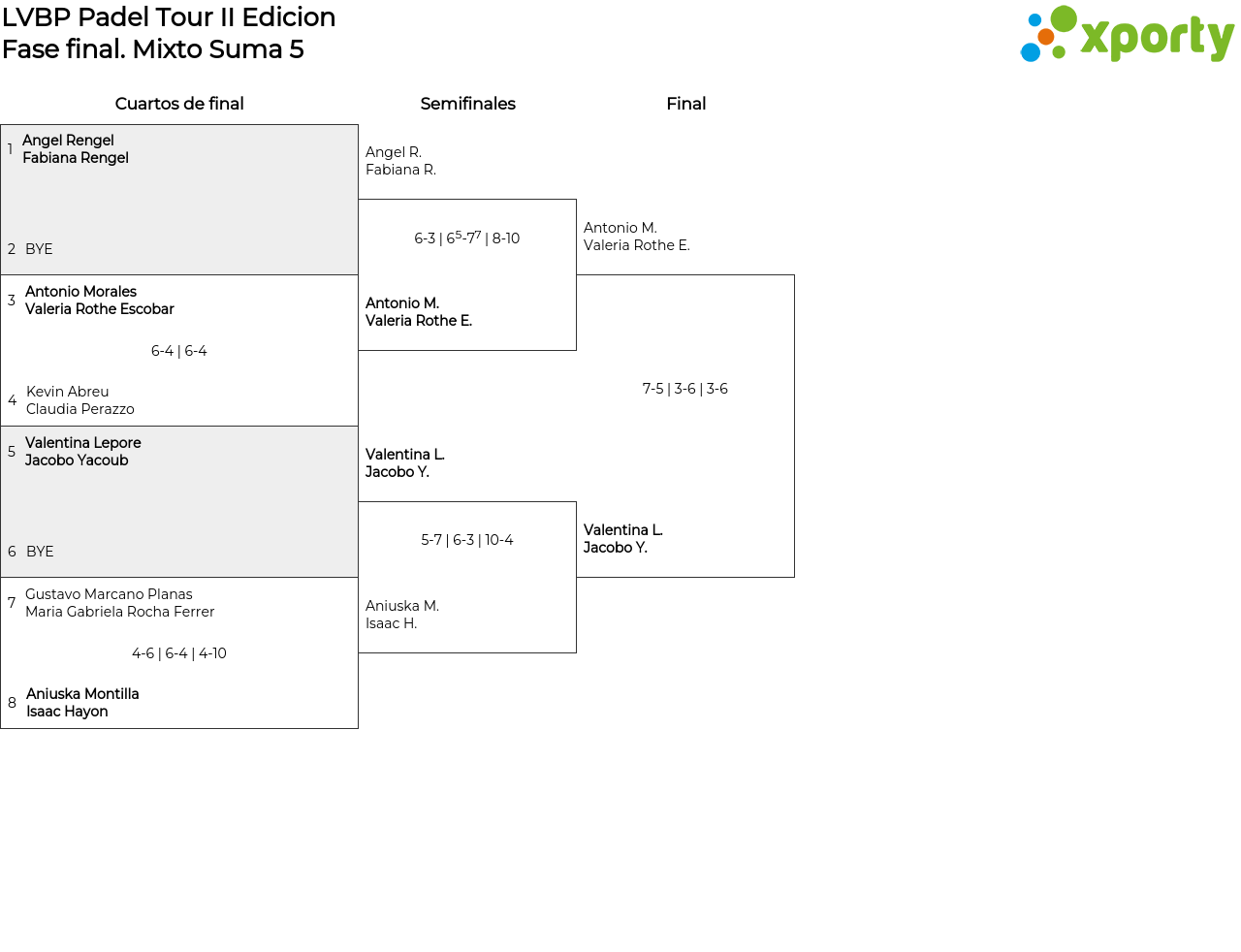The image size is (1241, 952).
Task: Click the 6-4 | 6-4 quarterfinal score
Action: 179,351
